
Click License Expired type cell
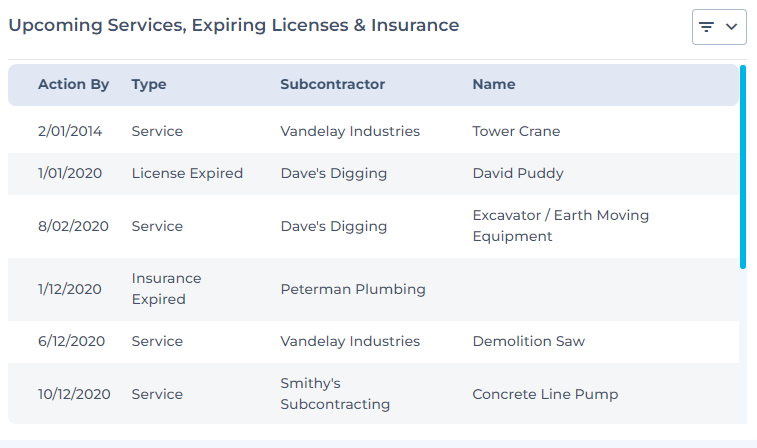[x=187, y=173]
